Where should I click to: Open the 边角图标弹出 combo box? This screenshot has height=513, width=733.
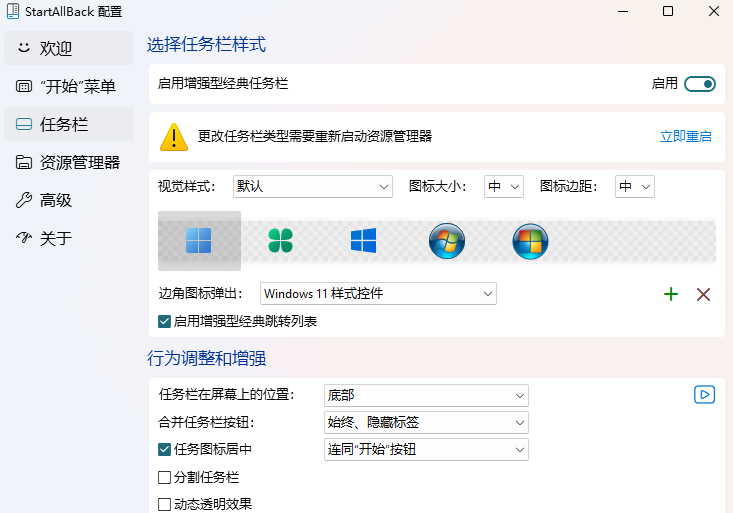pyautogui.click(x=378, y=294)
